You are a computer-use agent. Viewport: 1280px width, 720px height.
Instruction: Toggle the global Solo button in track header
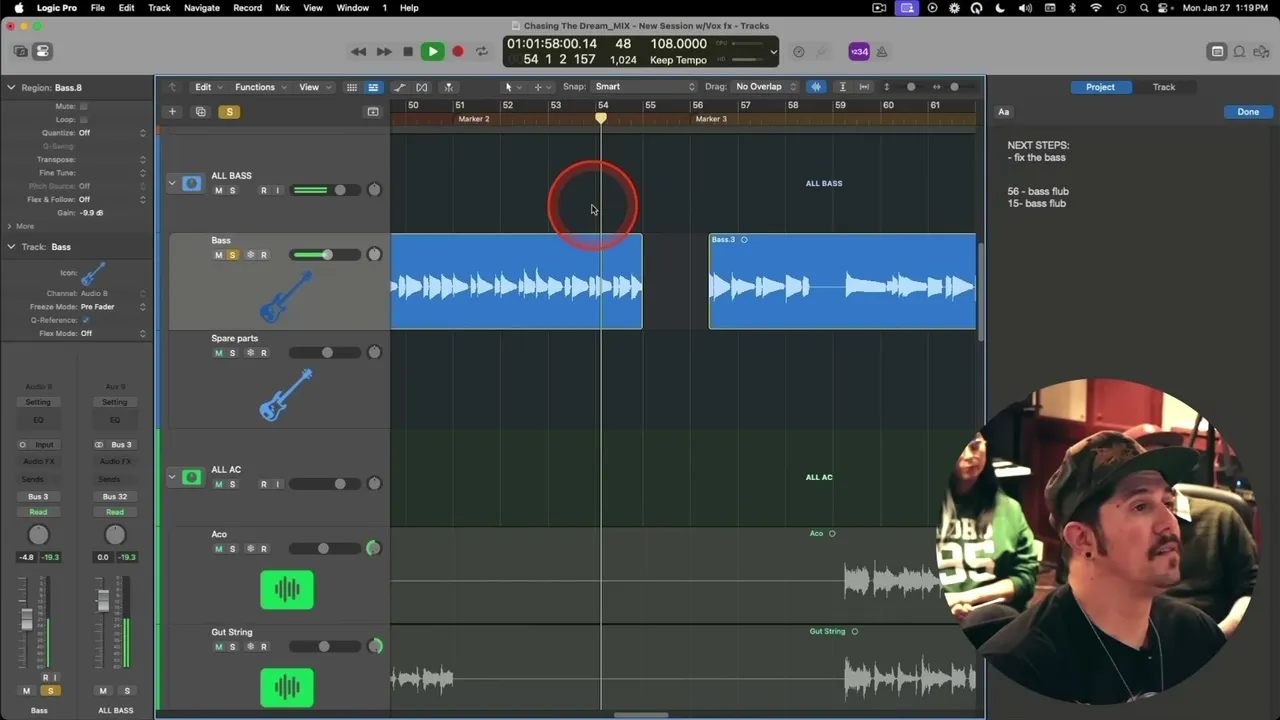pos(229,112)
